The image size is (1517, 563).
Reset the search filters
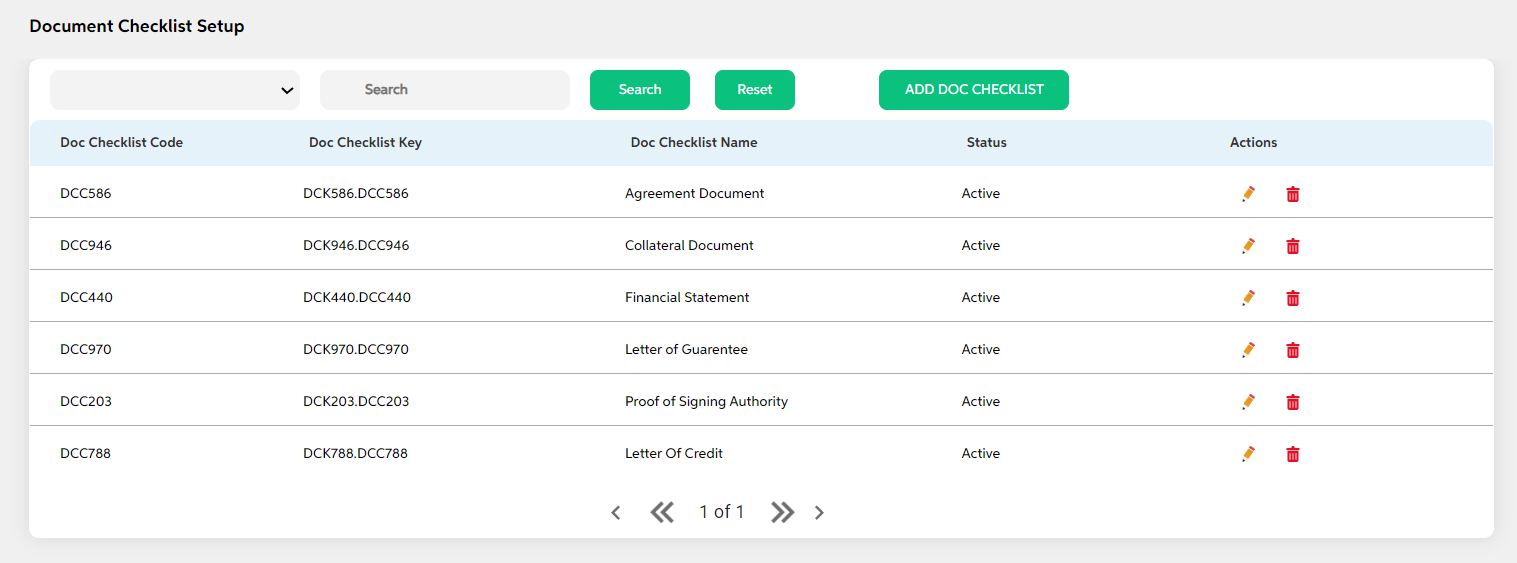coord(755,90)
